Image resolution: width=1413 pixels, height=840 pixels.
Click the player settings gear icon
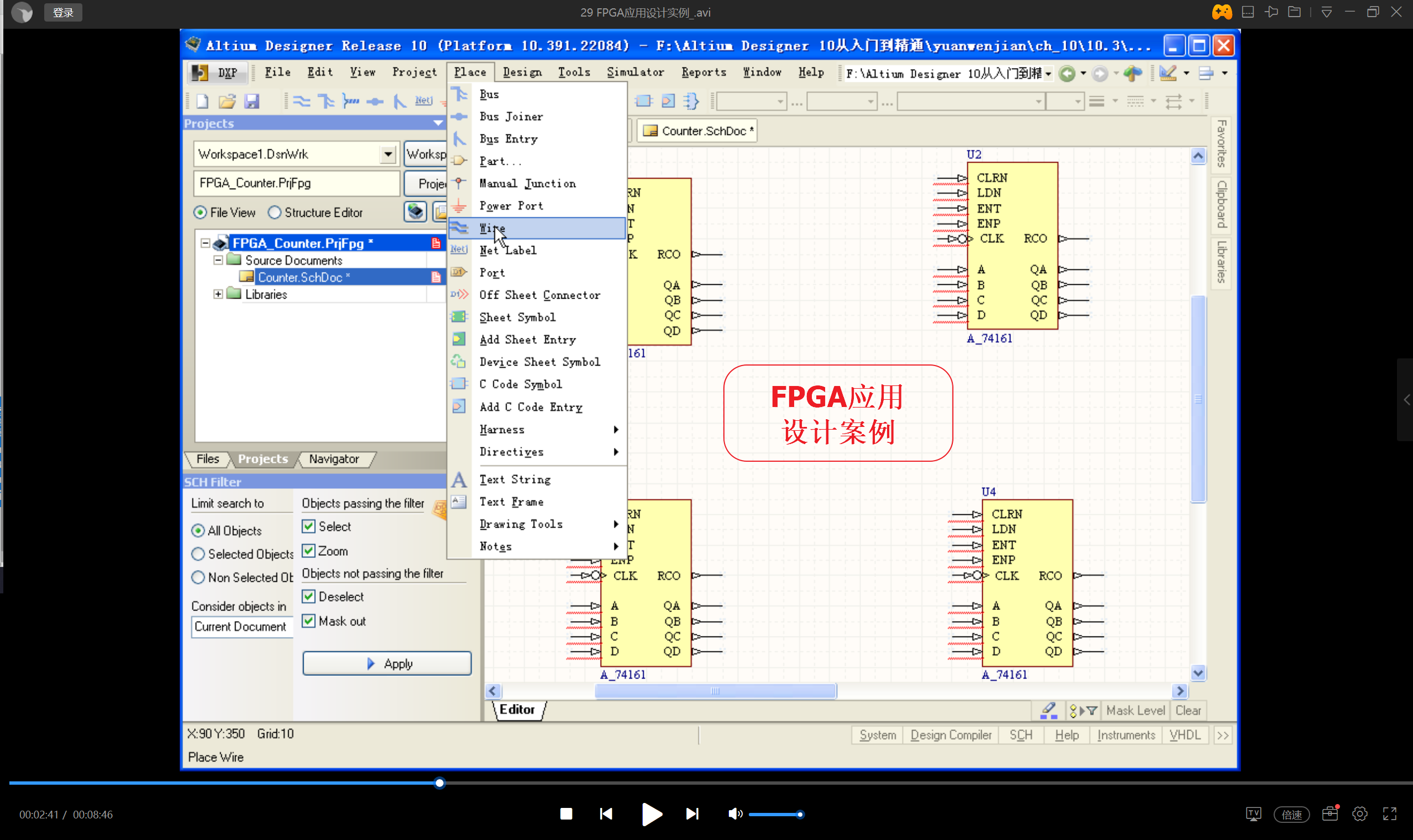[x=1359, y=814]
